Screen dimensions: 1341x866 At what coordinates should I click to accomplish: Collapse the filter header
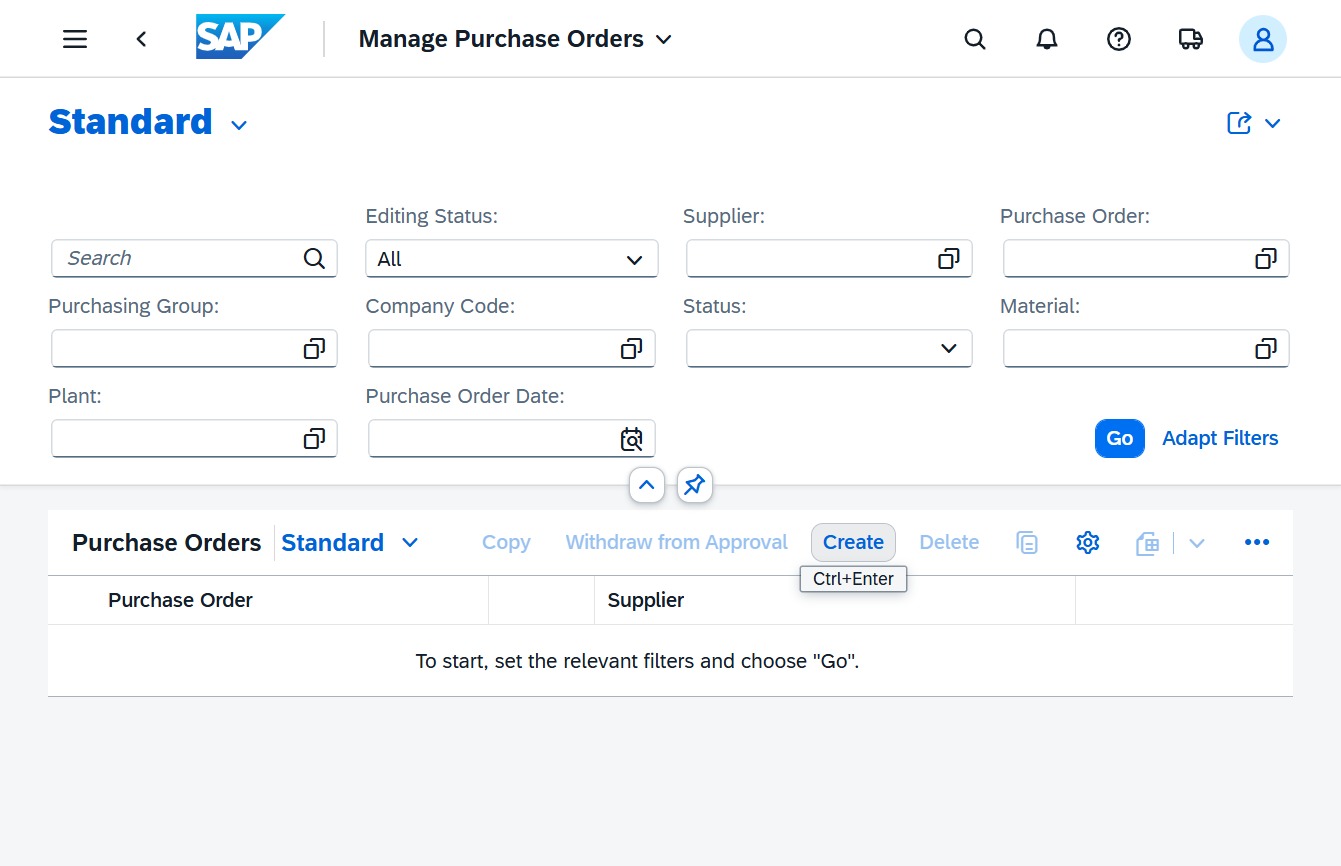pyautogui.click(x=646, y=486)
